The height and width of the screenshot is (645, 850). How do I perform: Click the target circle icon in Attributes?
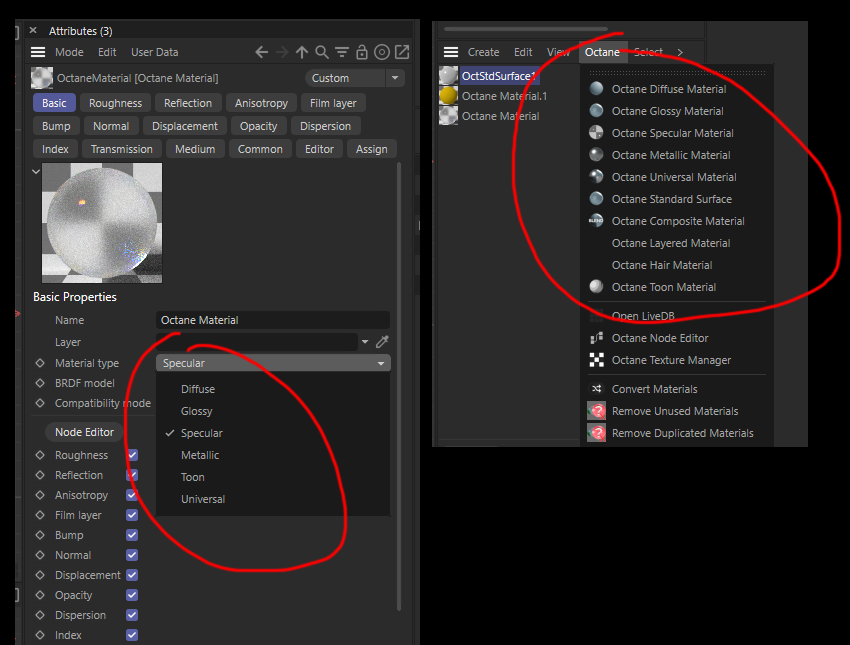tap(382, 52)
